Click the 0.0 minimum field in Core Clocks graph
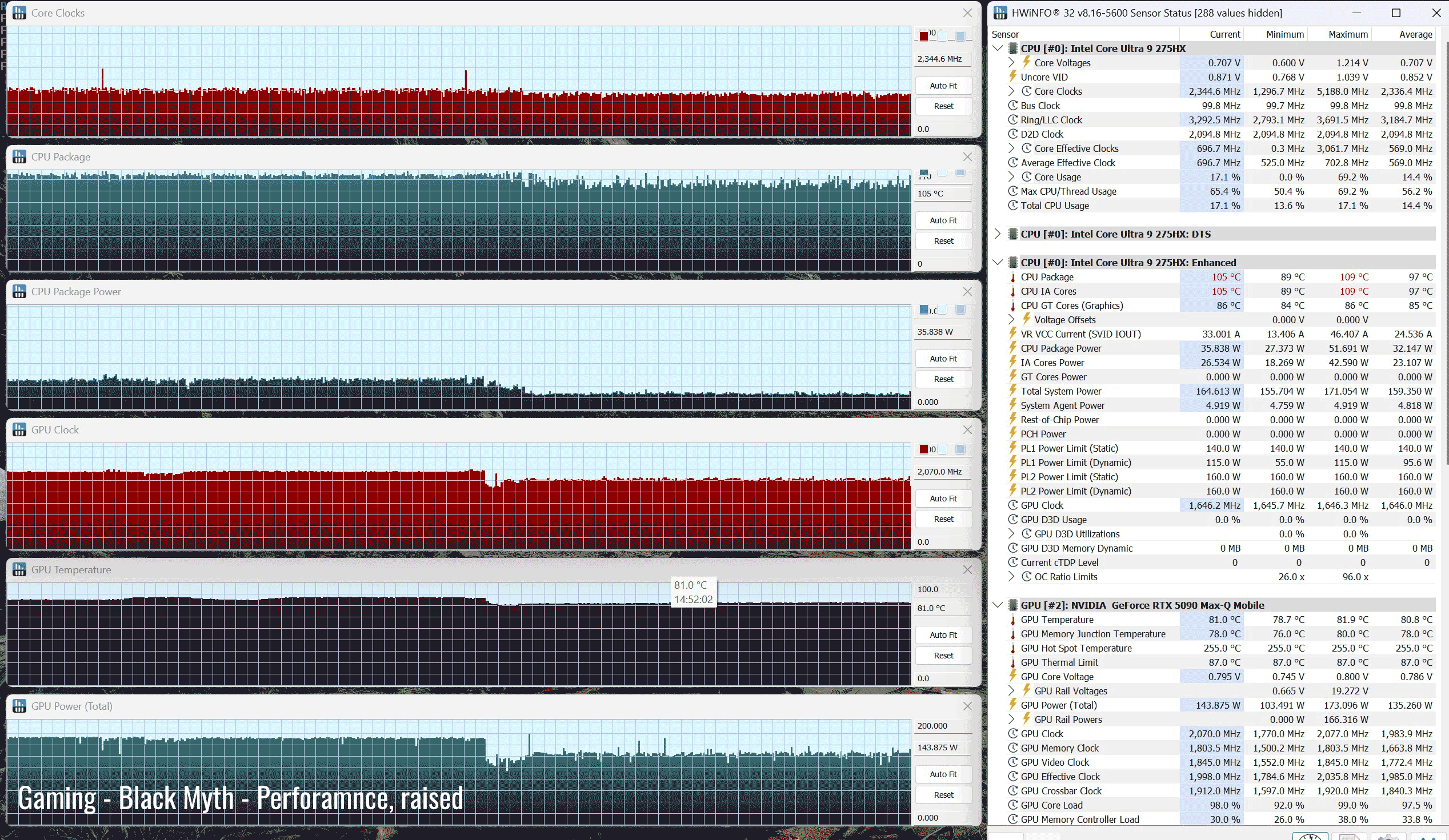Viewport: 1449px width, 840px height. 943,129
